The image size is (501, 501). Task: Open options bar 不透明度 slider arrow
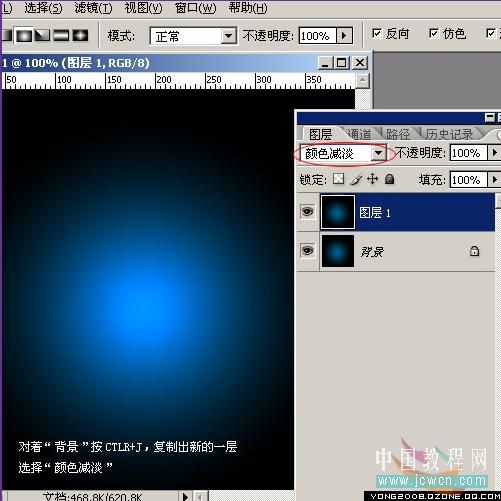[344, 35]
